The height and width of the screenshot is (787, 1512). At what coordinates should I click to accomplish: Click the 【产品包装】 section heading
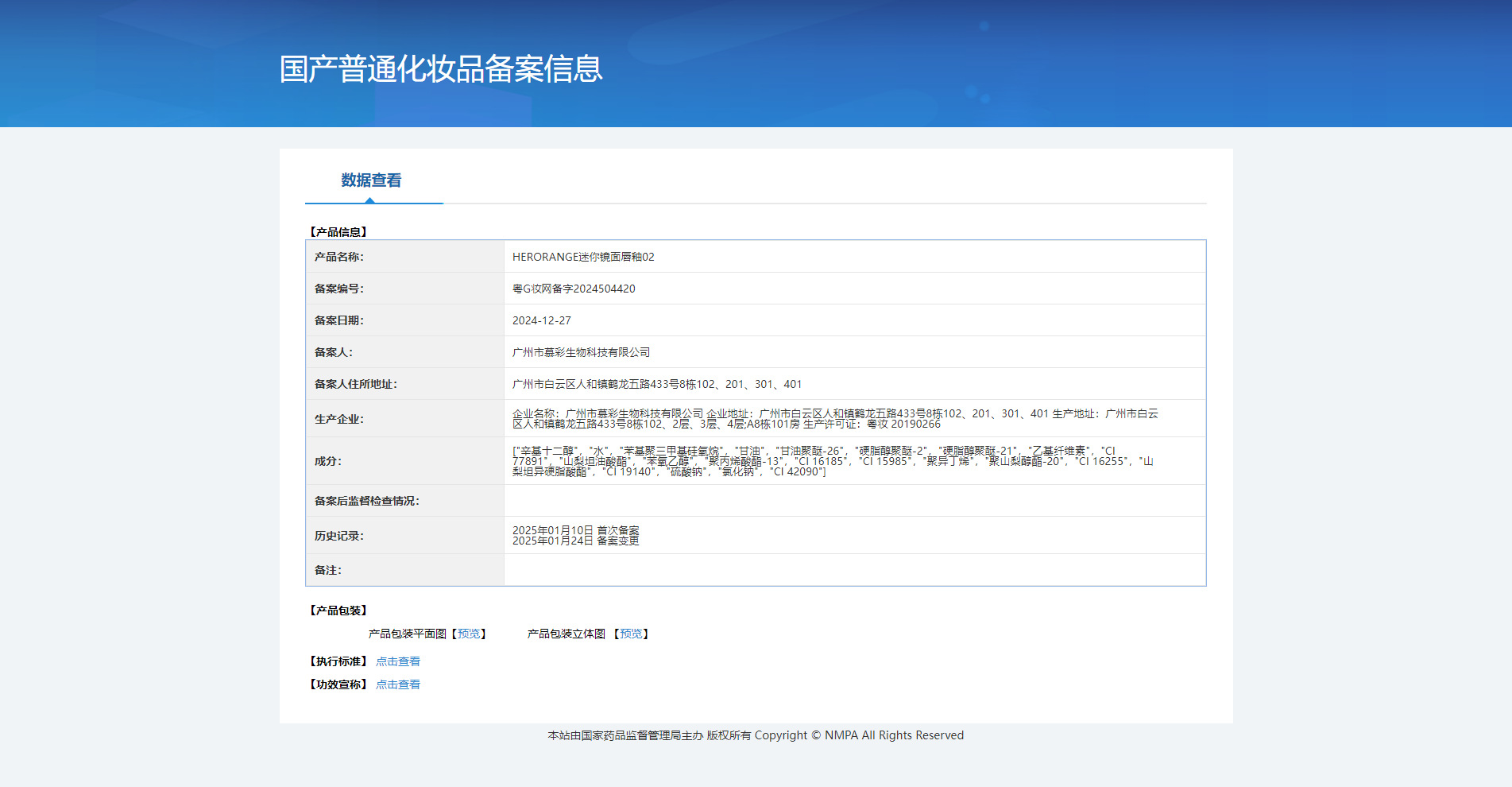click(x=338, y=611)
